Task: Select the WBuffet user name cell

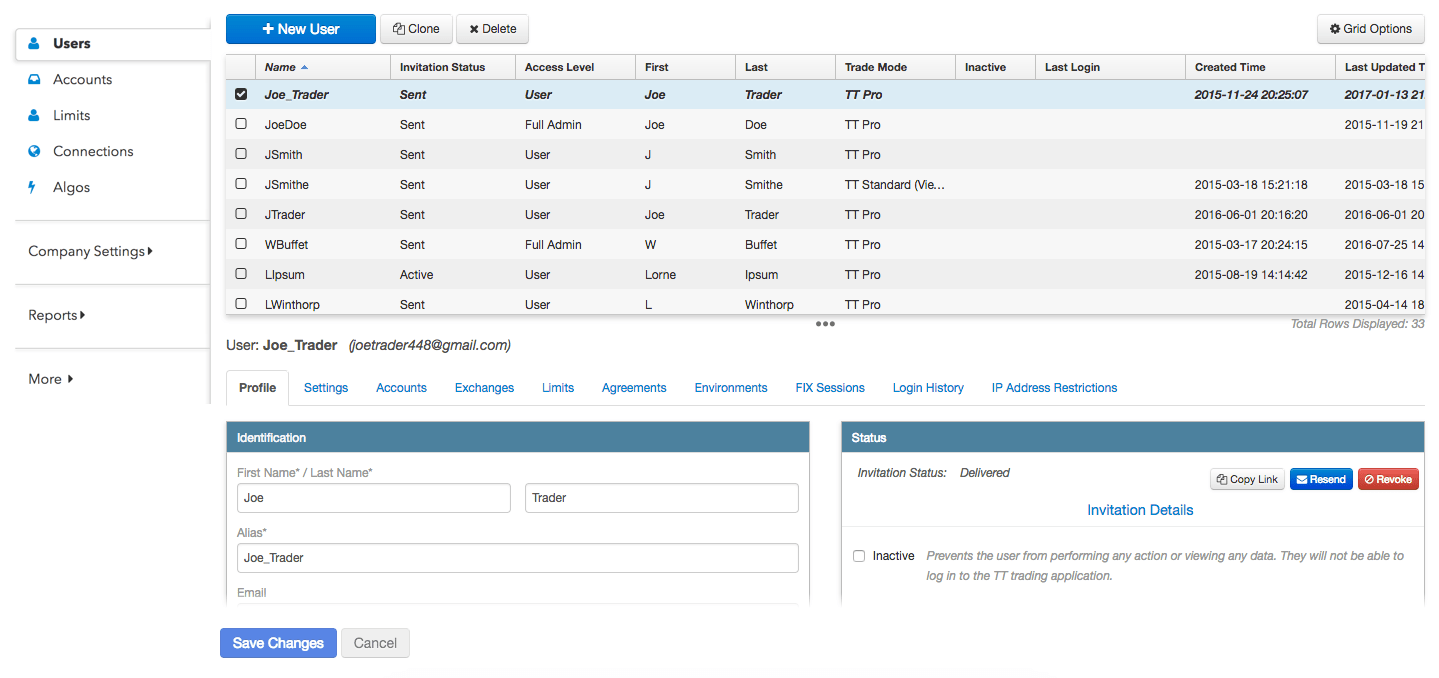Action: point(286,244)
